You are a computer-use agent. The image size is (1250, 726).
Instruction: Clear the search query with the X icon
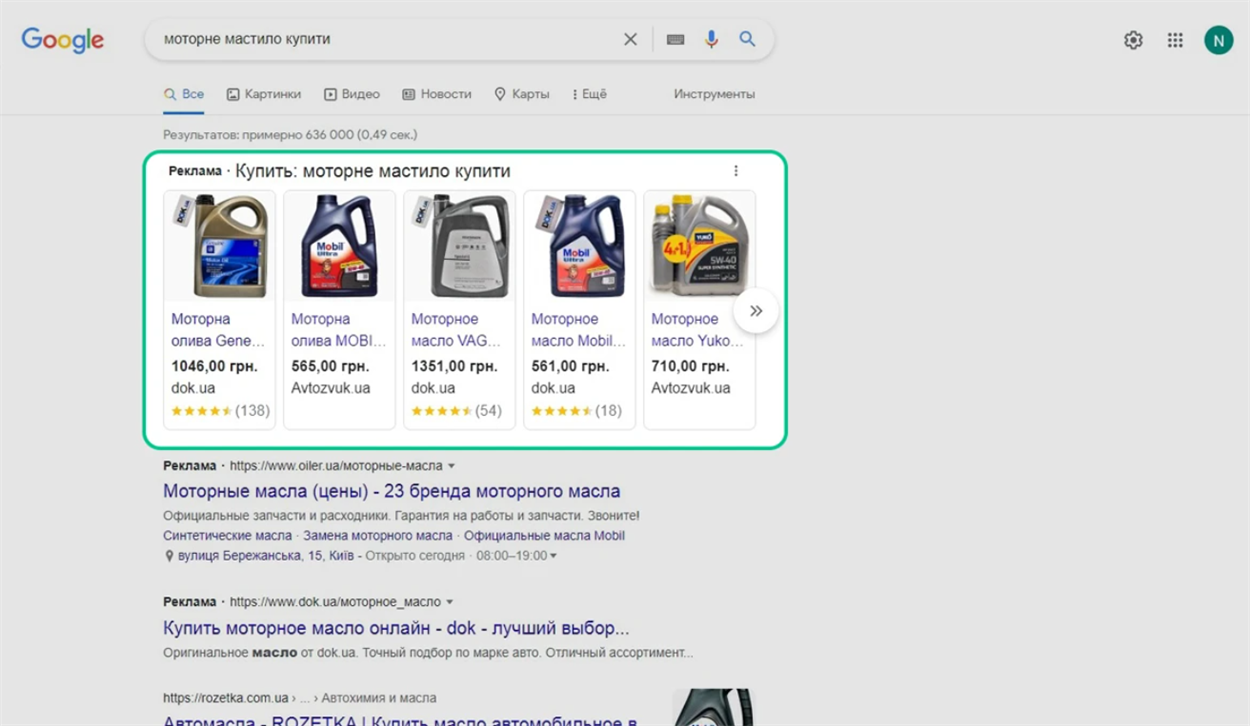coord(630,39)
